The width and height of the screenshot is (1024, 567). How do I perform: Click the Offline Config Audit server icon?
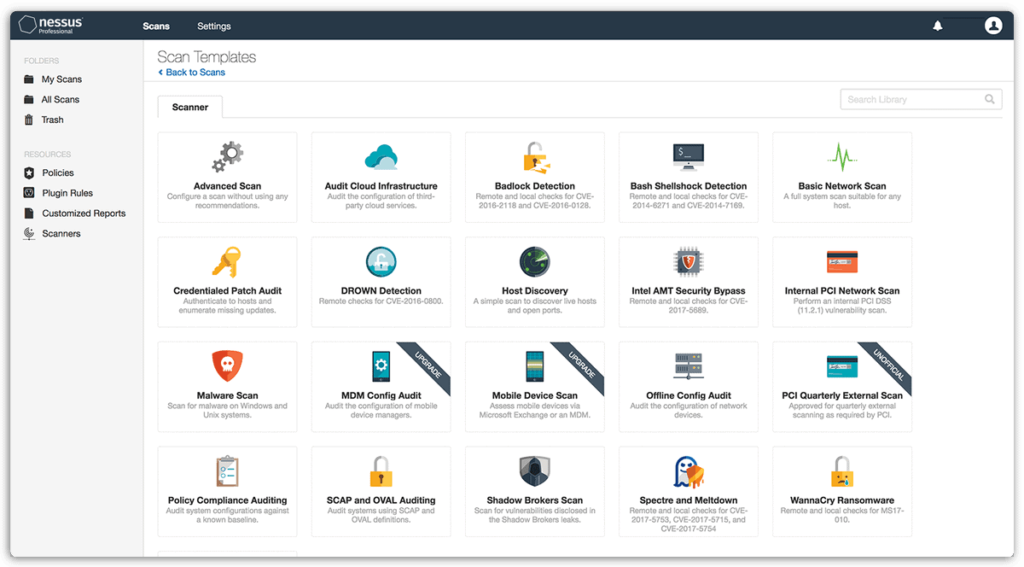point(688,366)
